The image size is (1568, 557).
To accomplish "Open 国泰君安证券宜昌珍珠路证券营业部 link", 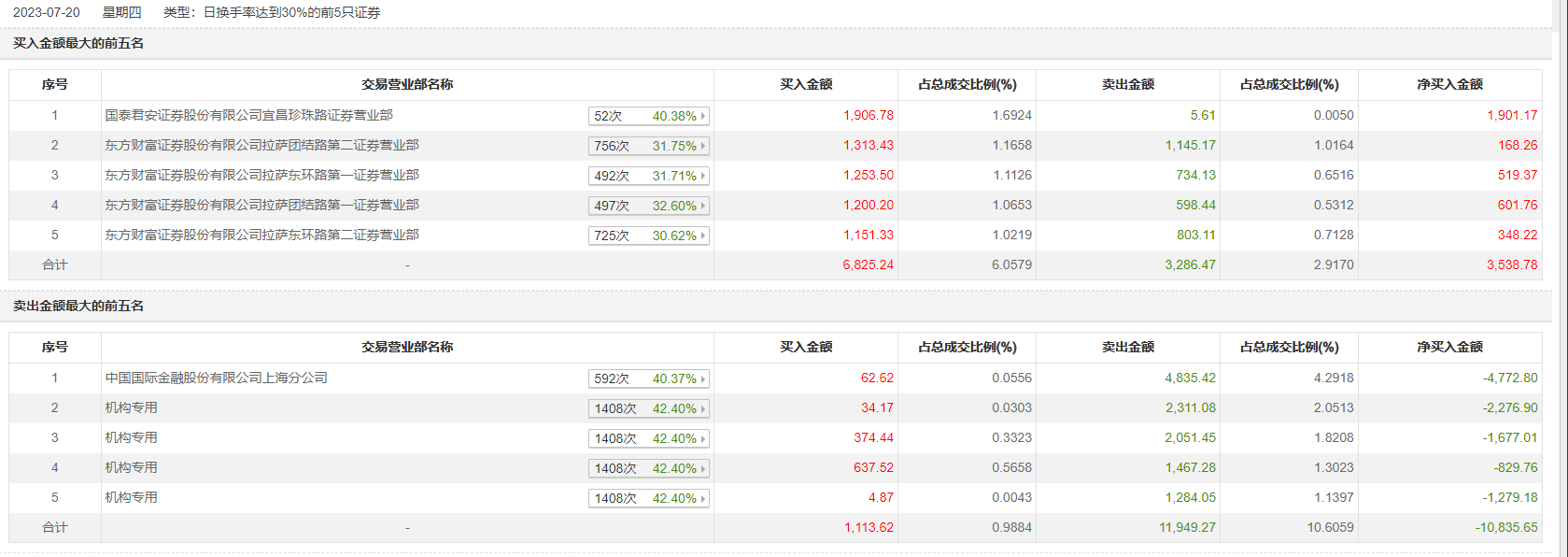I will (248, 115).
